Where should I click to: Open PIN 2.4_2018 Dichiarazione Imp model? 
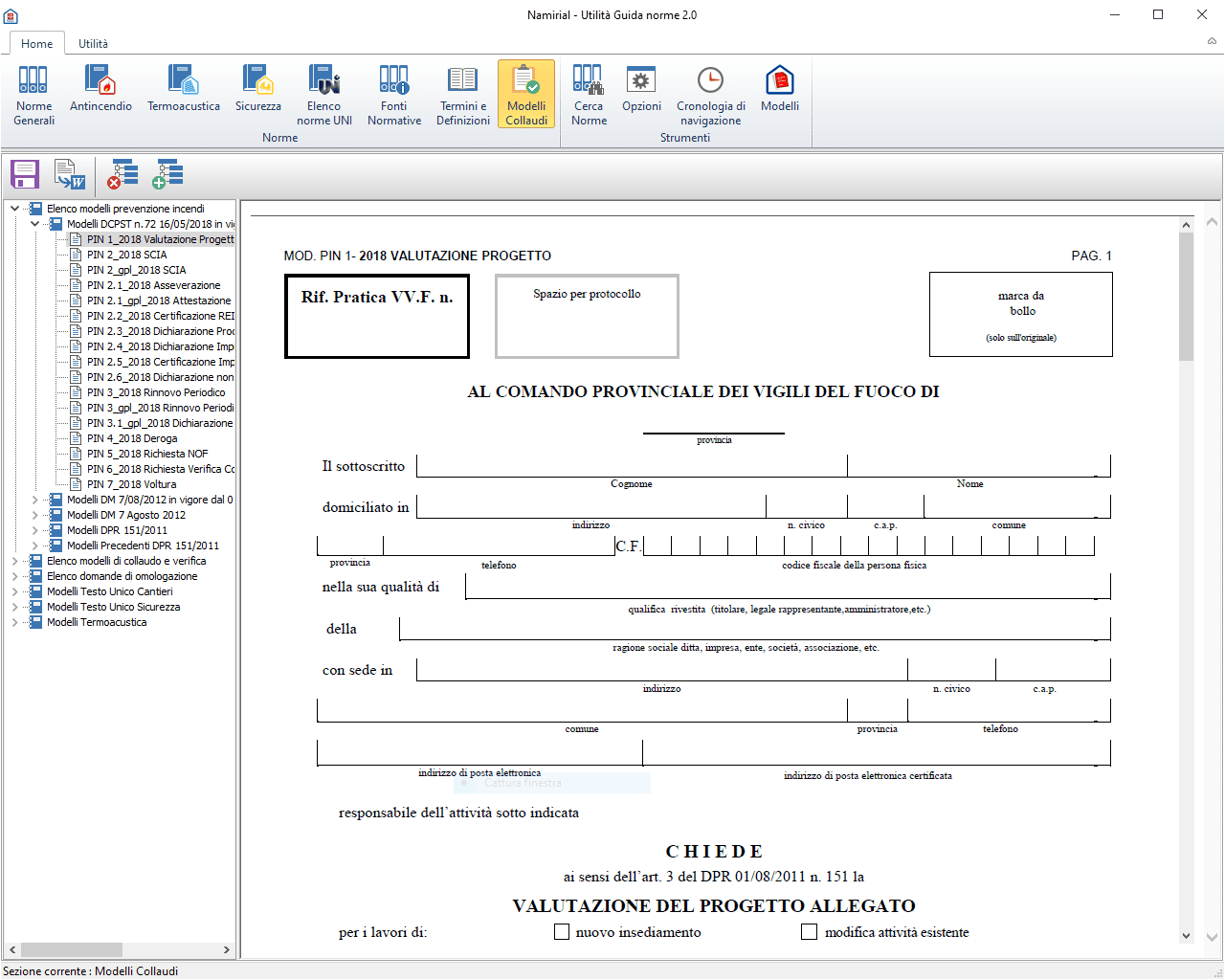tap(160, 346)
